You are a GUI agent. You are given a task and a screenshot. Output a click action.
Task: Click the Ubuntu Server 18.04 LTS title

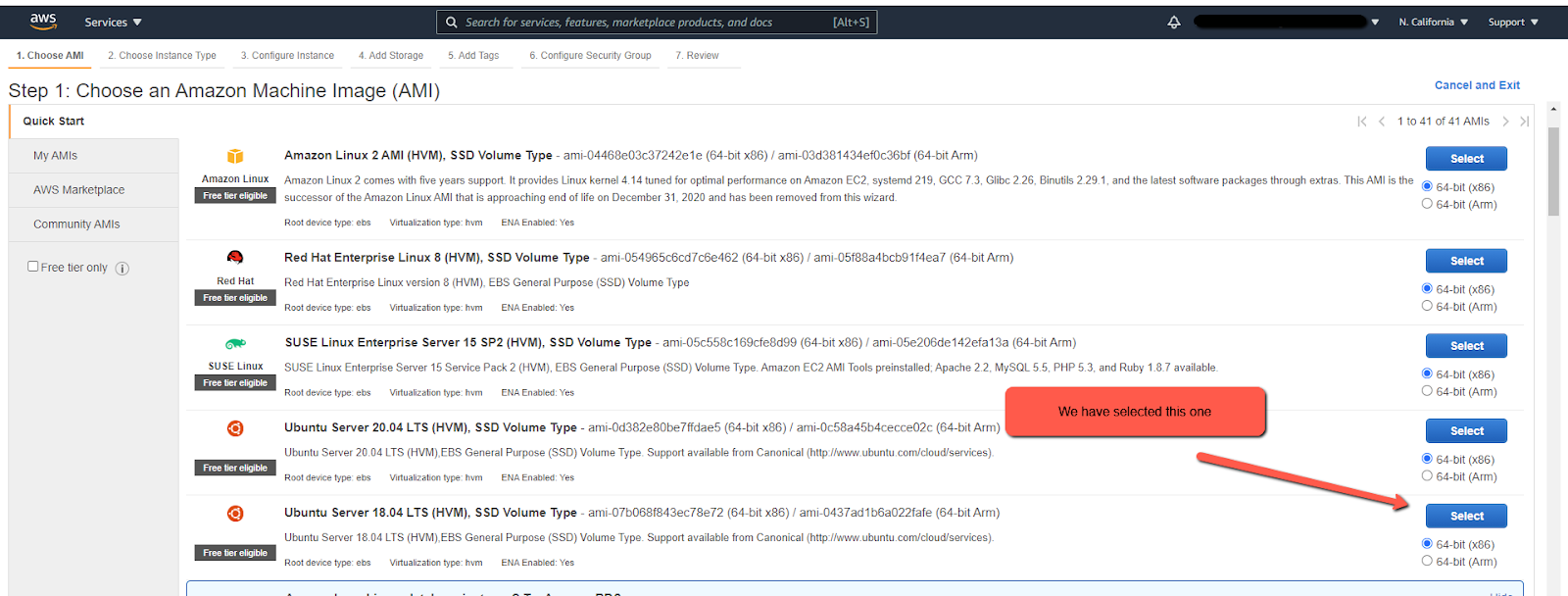(430, 513)
